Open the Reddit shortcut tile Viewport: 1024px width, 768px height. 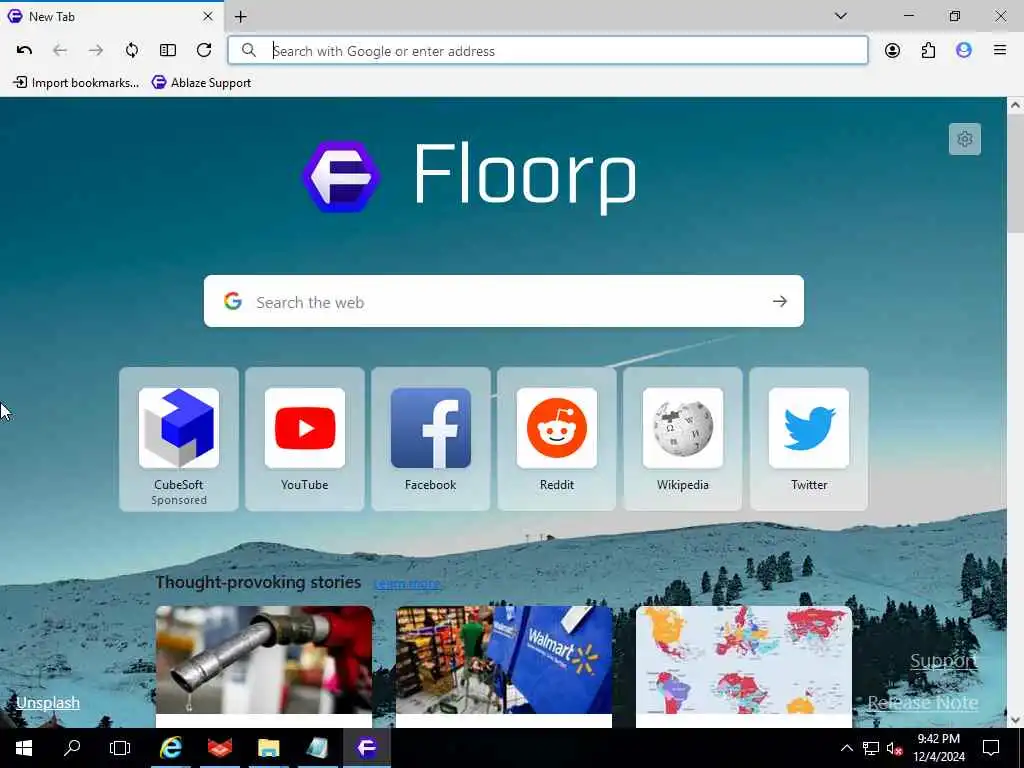[x=557, y=439]
